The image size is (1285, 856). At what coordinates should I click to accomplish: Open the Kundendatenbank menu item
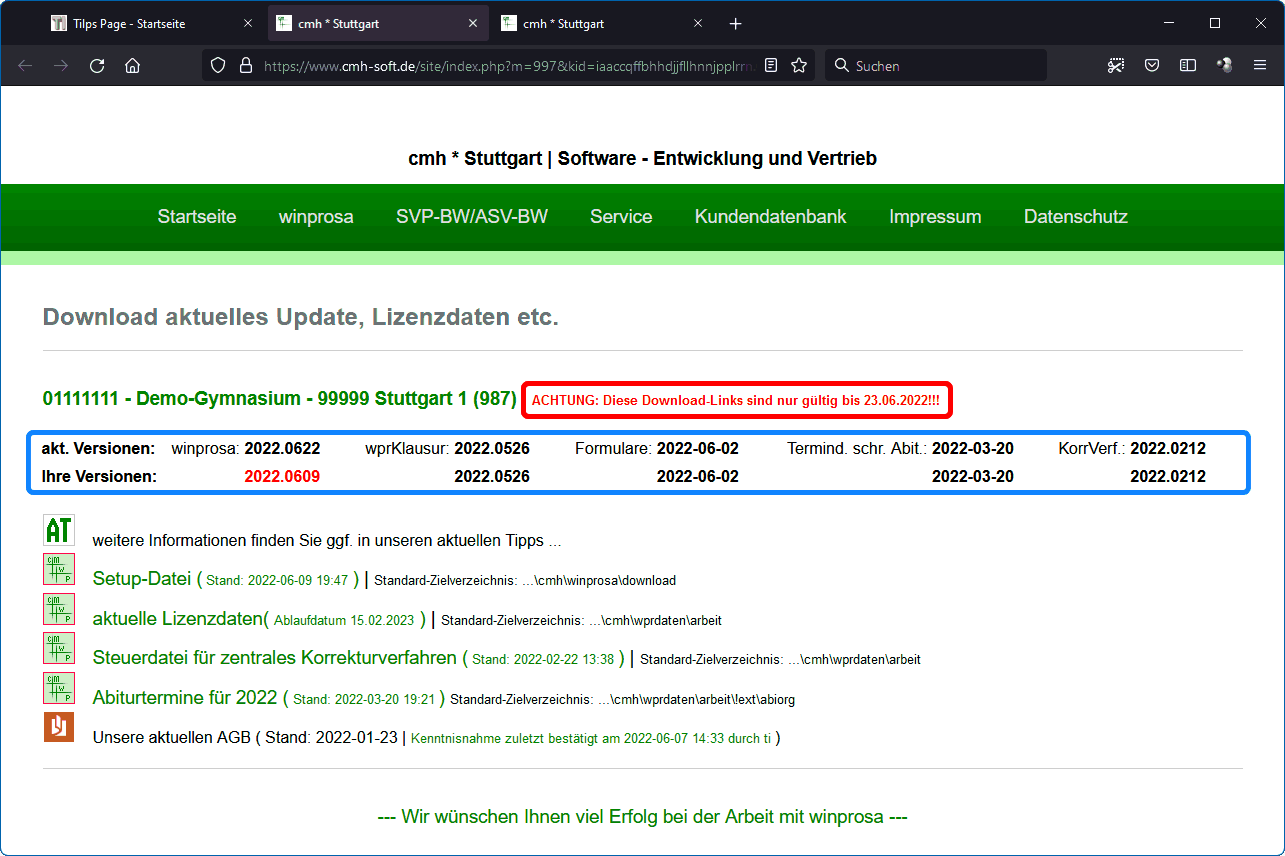tap(770, 217)
